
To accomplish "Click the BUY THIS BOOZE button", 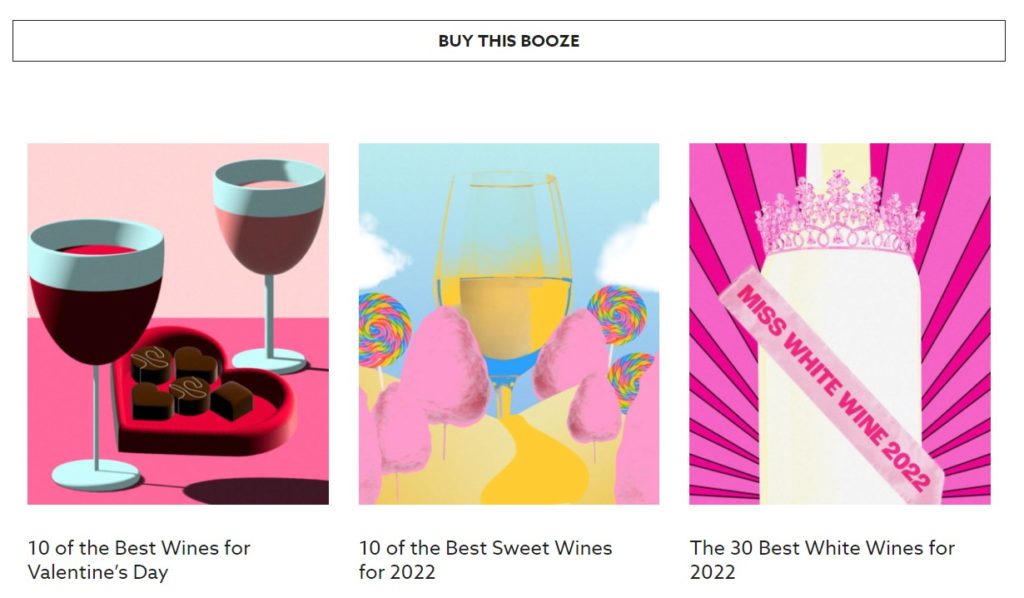I will (x=509, y=41).
